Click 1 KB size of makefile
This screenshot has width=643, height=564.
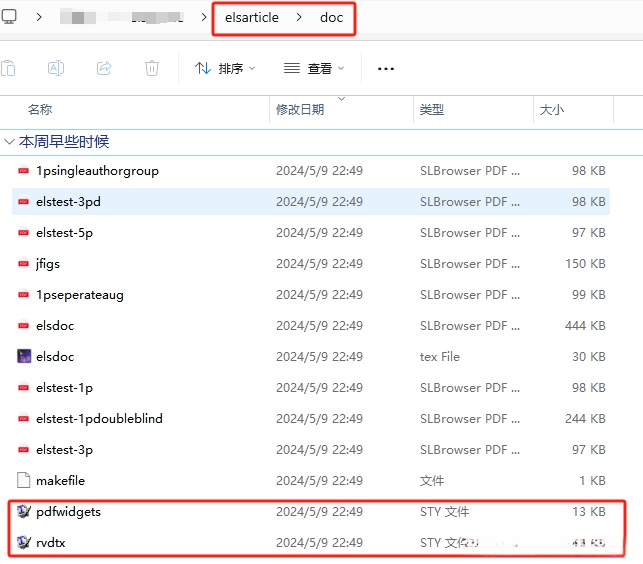[593, 480]
